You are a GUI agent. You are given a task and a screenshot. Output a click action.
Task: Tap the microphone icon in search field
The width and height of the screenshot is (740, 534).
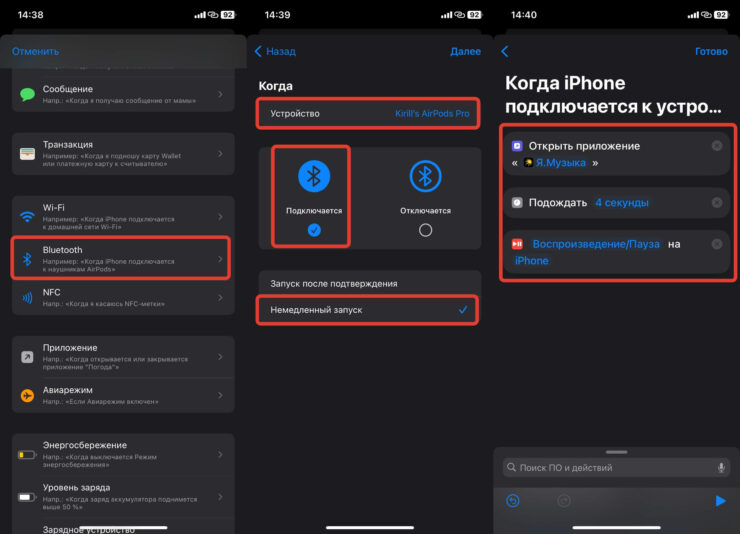point(721,467)
